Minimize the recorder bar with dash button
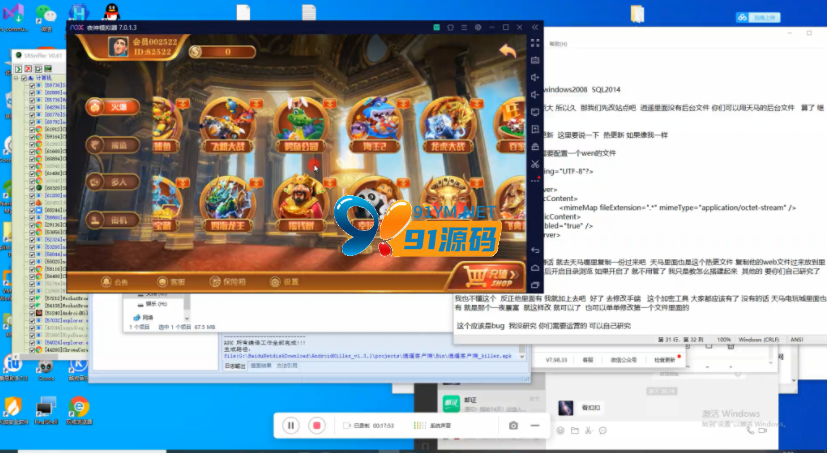 coord(535,425)
